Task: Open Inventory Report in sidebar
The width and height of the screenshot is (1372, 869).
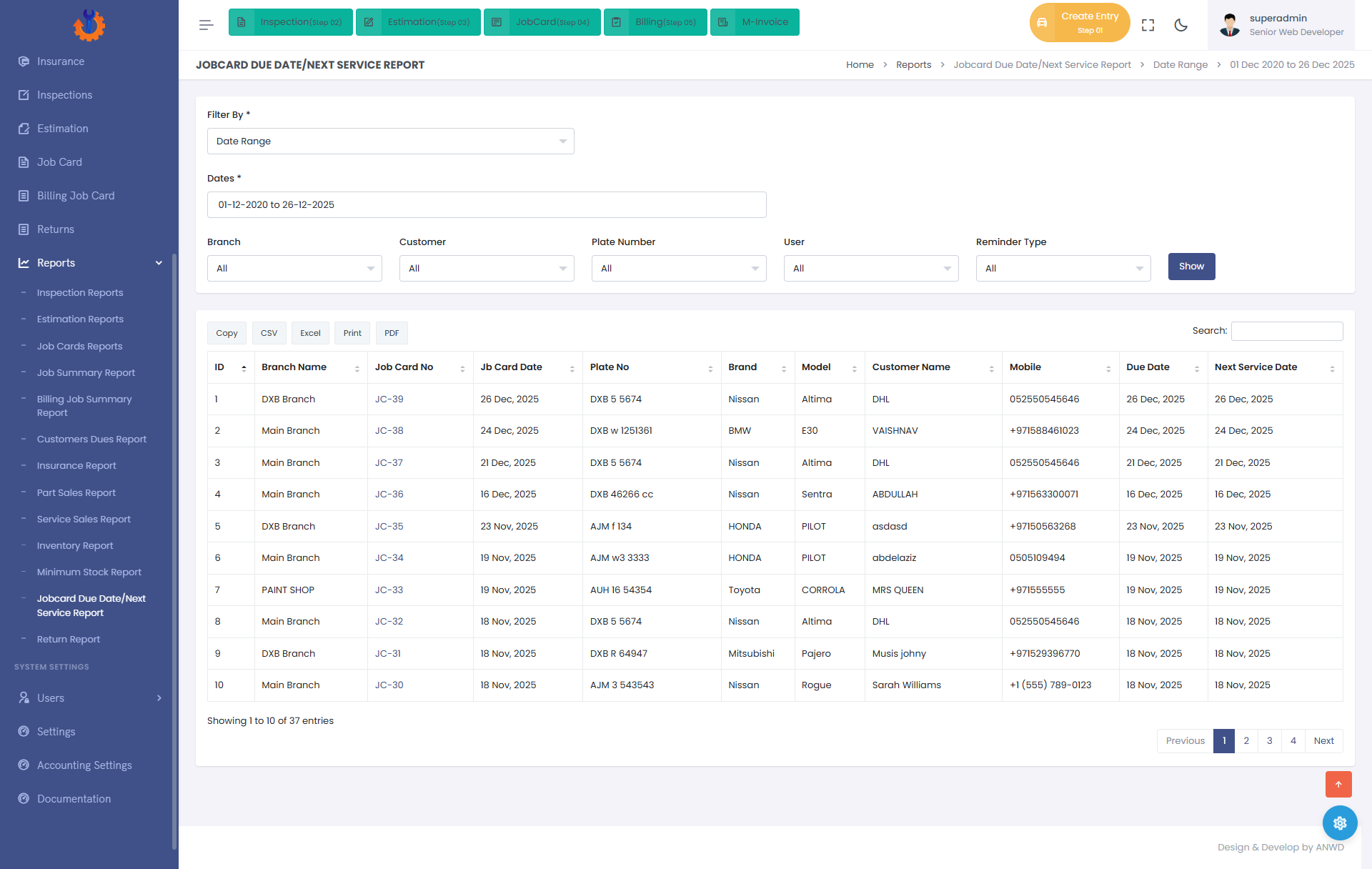Action: (75, 546)
